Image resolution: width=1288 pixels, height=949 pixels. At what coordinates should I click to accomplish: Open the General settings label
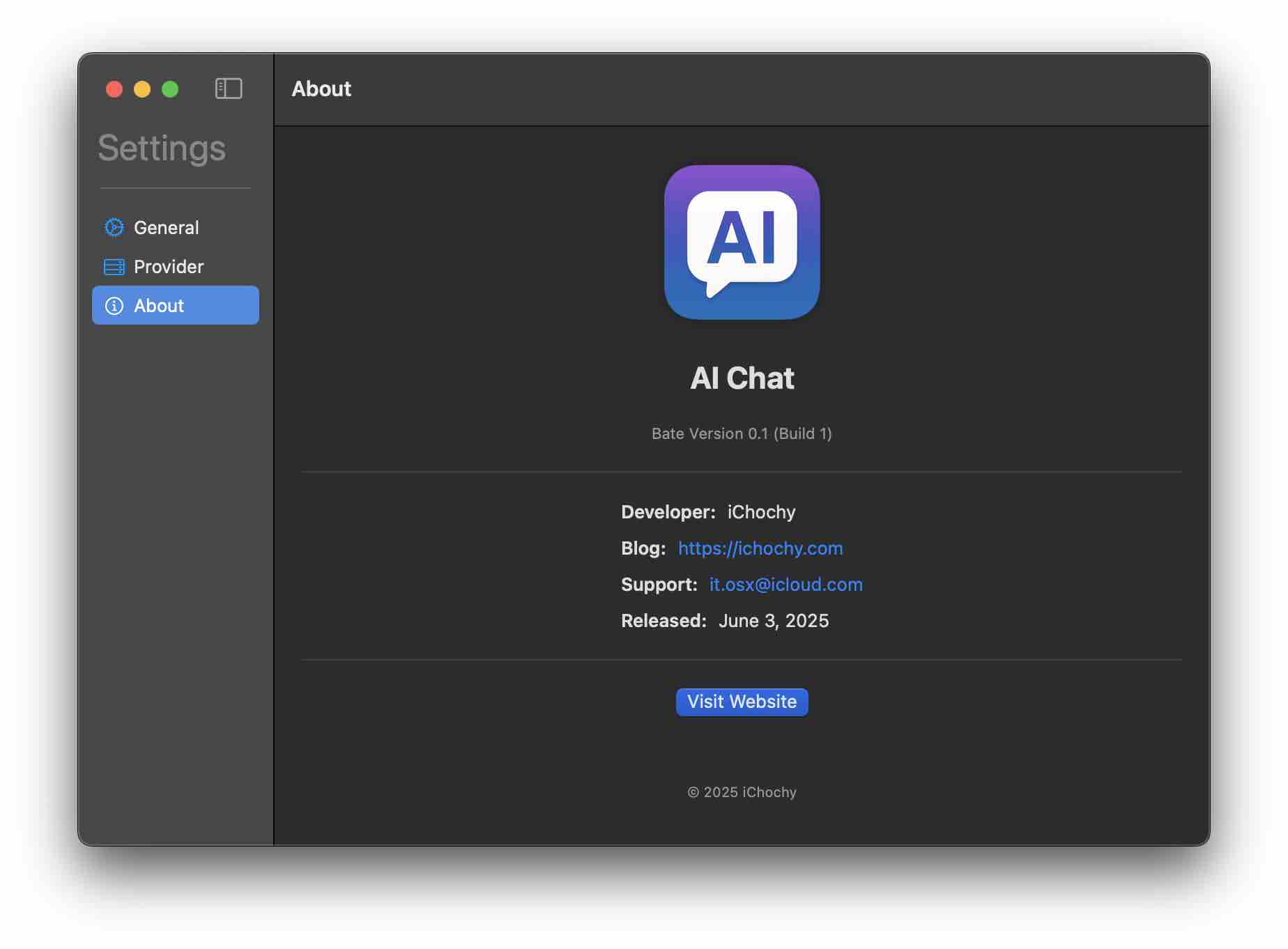tap(166, 228)
